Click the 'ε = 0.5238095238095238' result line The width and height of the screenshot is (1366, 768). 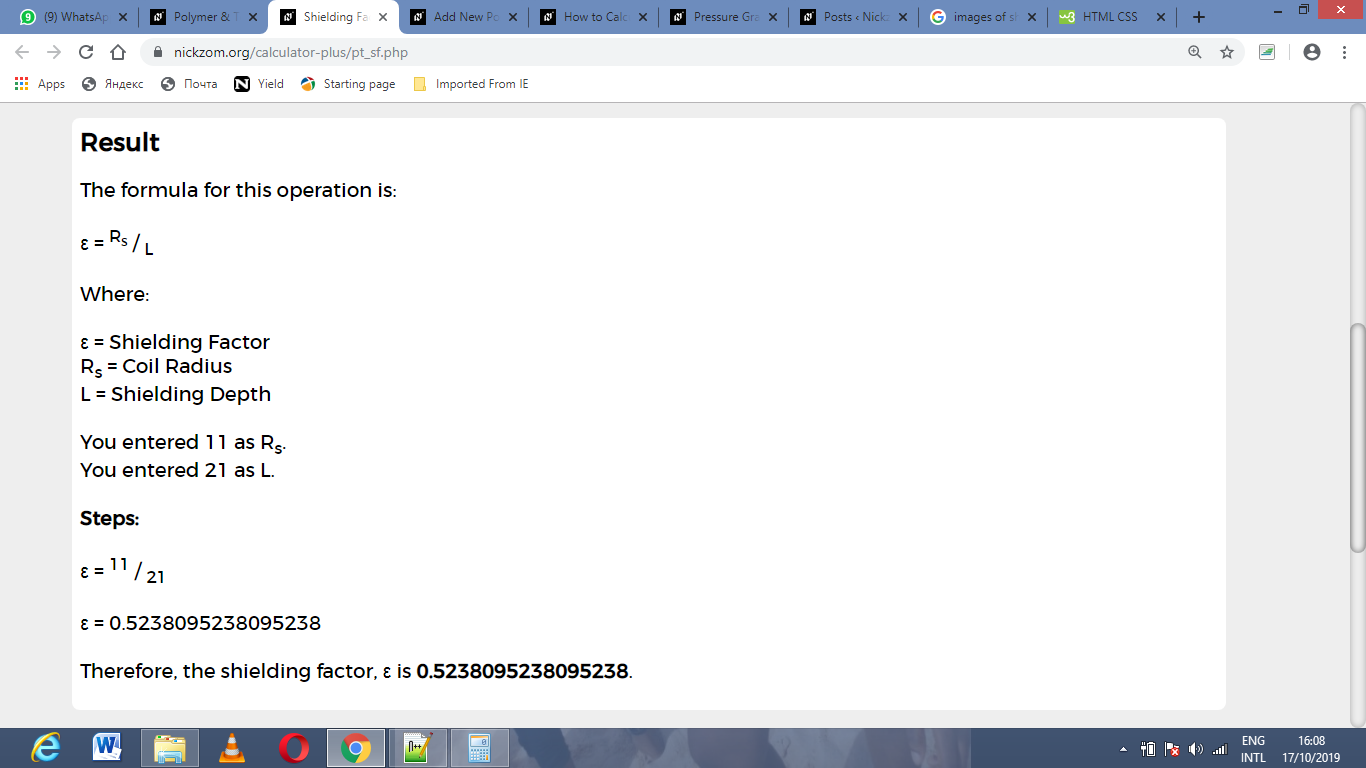[200, 623]
